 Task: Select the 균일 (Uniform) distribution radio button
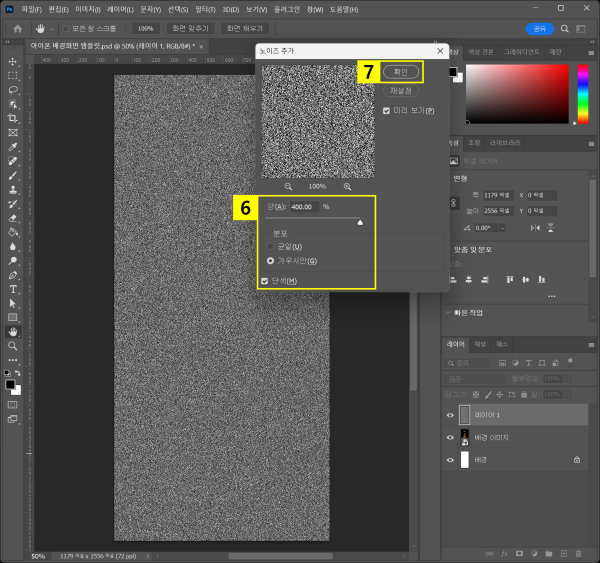(x=270, y=246)
